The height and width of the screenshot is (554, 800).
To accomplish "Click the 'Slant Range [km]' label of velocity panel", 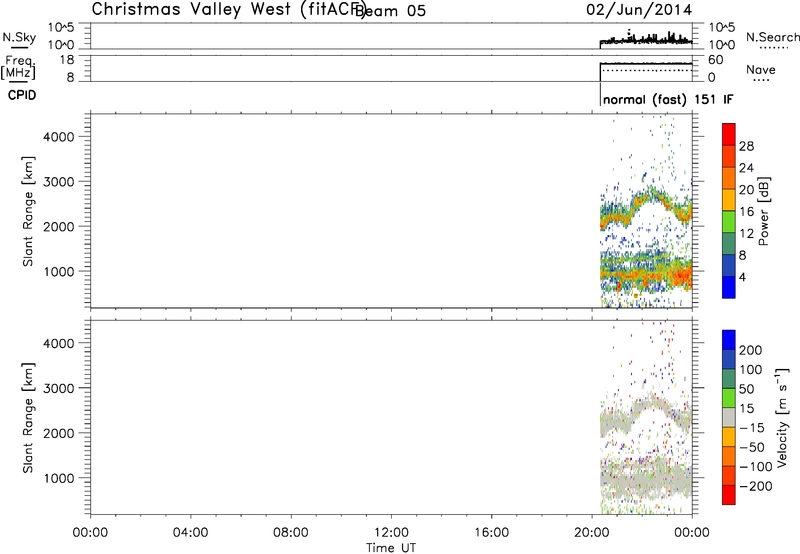I will (28, 418).
